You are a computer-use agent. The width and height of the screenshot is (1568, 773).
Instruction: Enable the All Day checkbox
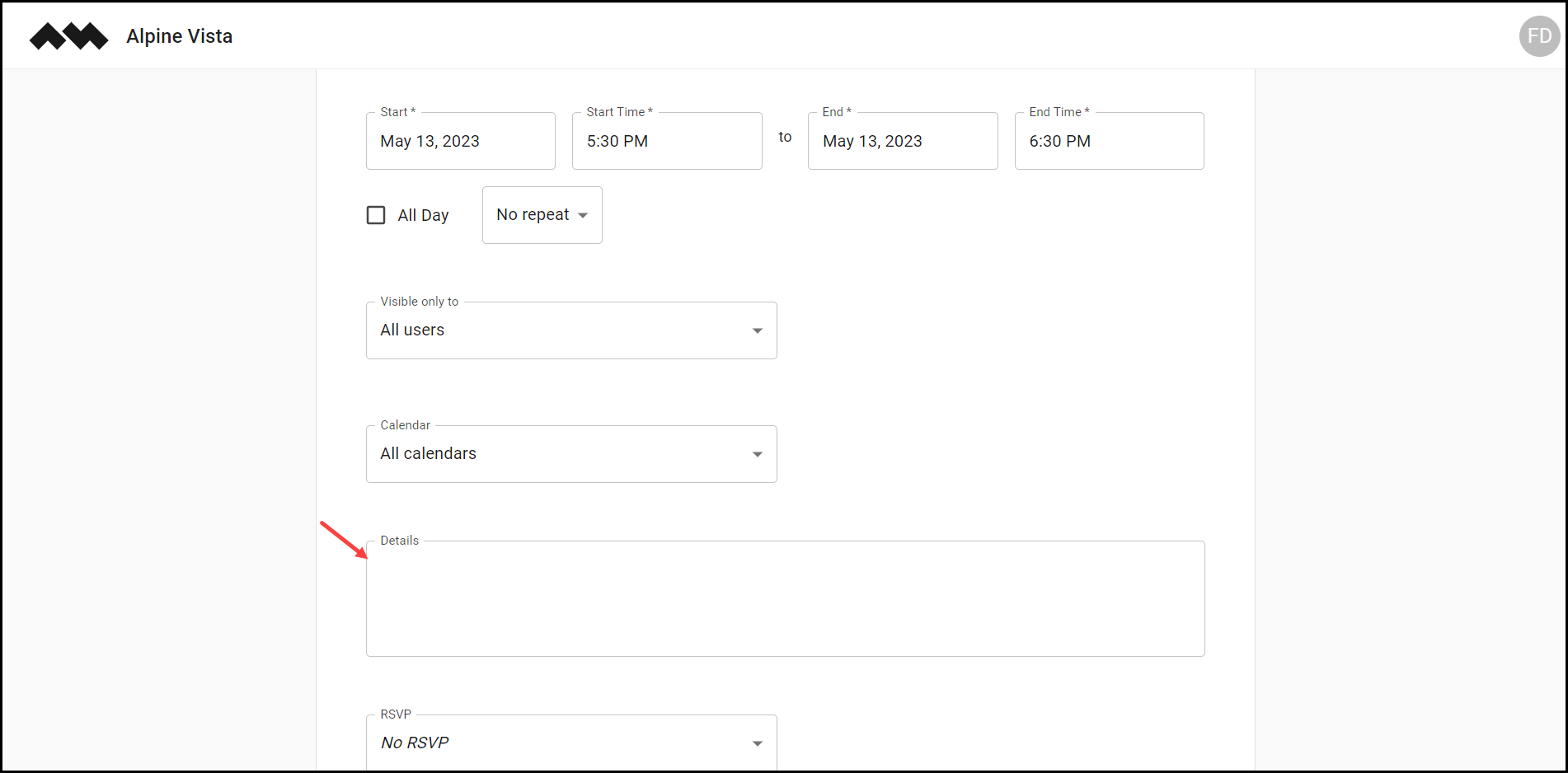click(x=376, y=215)
